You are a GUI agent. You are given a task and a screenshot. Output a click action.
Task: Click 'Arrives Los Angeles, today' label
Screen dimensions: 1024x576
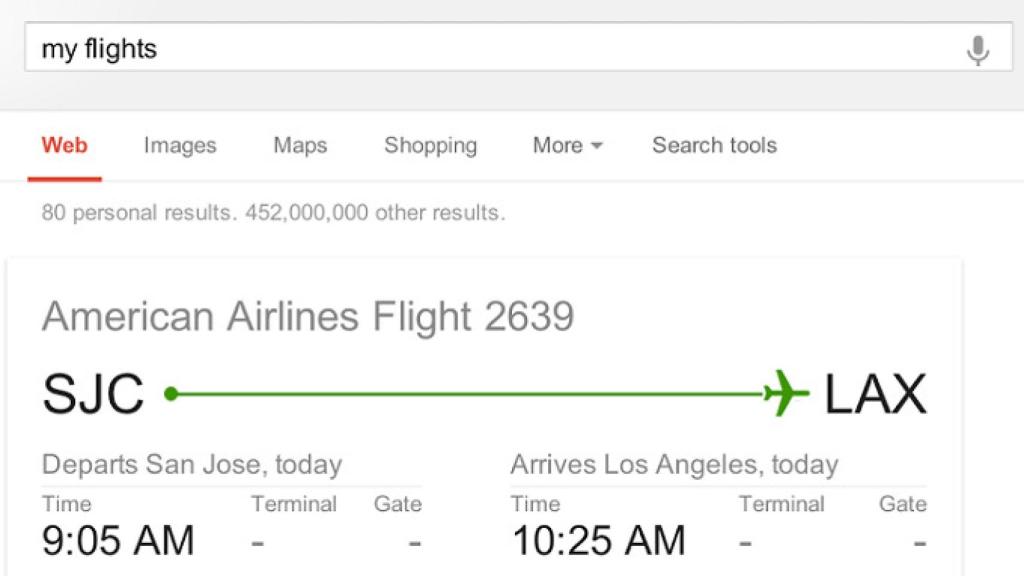point(674,464)
